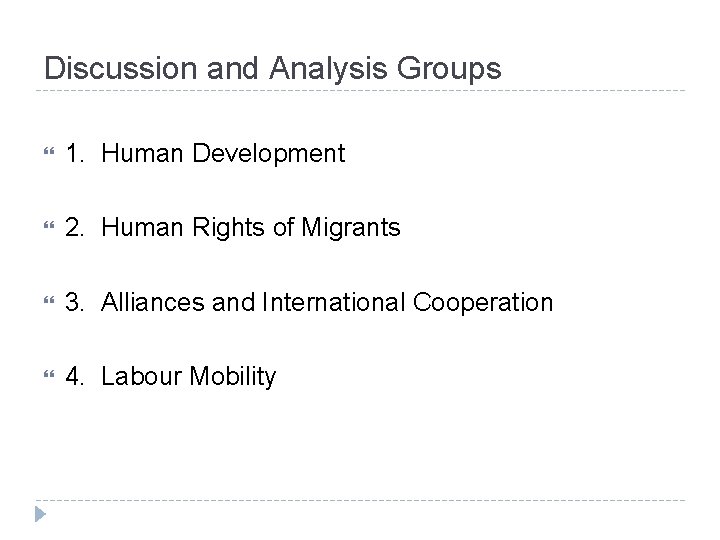The height and width of the screenshot is (540, 720).
Task: Click the bullet icon beside Alliances and International Cooperation
Action: (47, 302)
